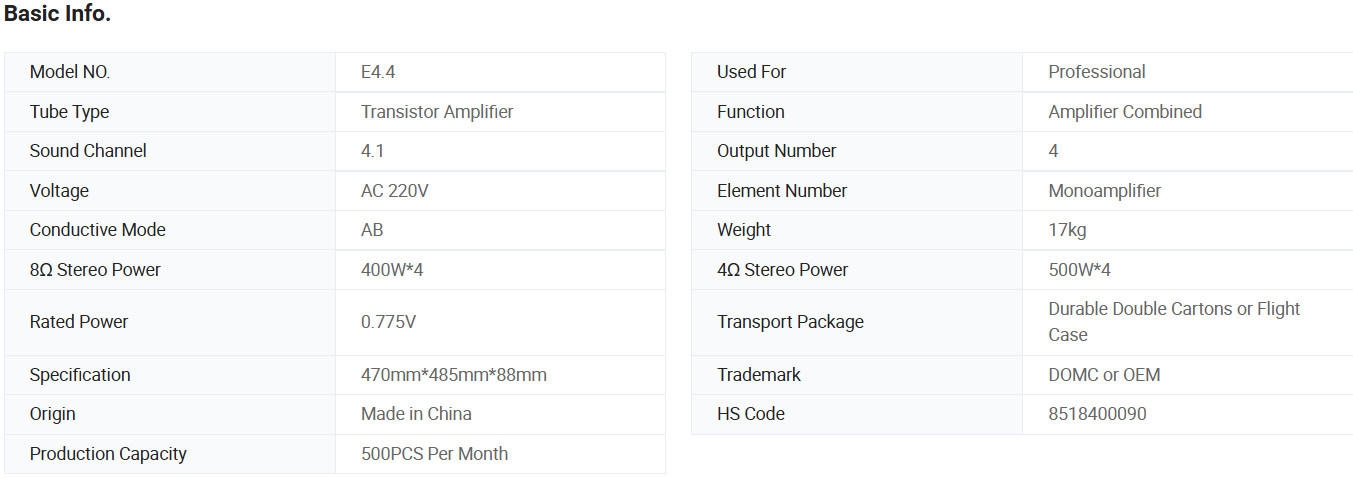
Task: Select the E4.4 model value
Action: (x=379, y=72)
